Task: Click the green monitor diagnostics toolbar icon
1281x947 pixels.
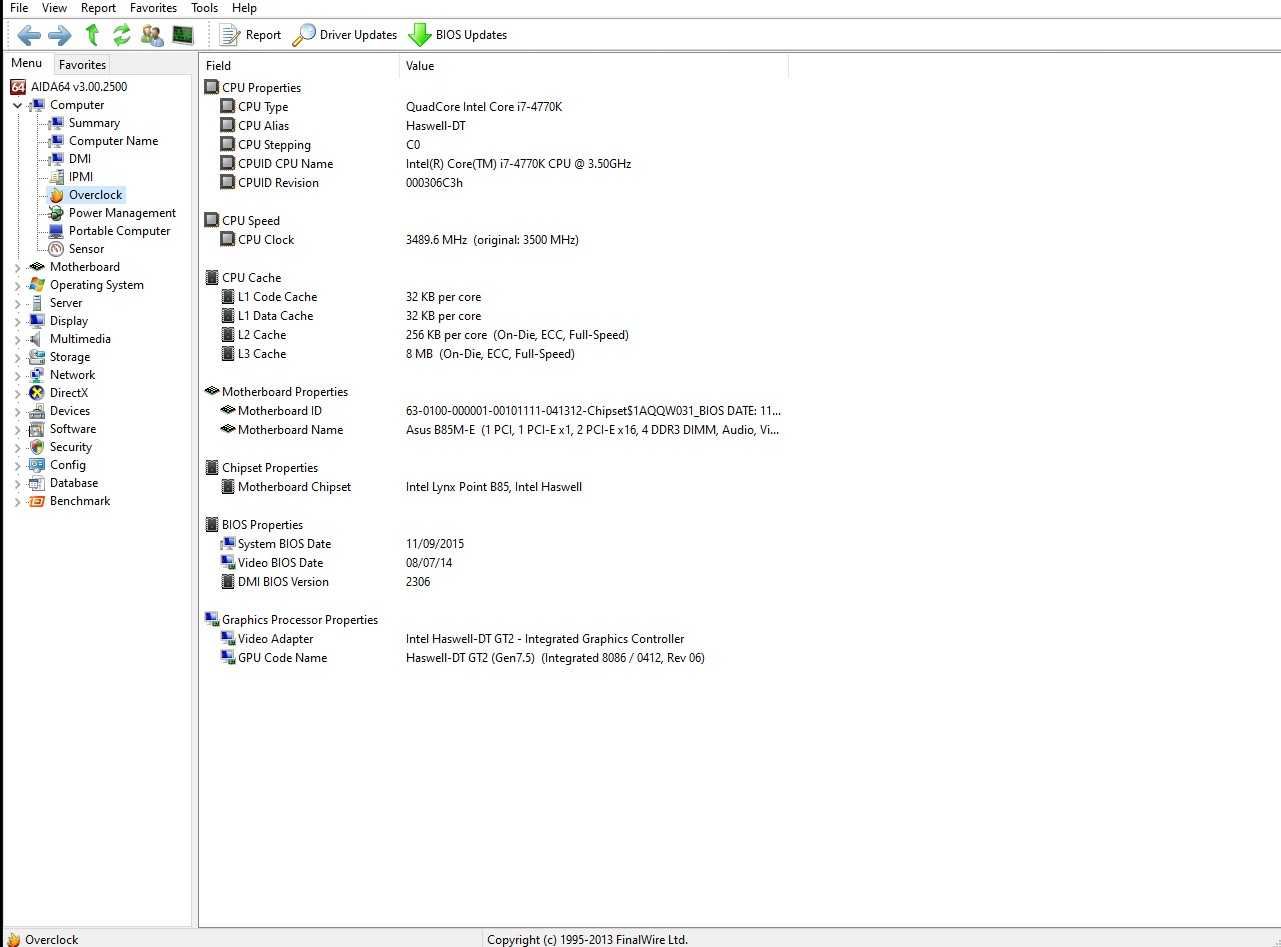Action: [182, 35]
